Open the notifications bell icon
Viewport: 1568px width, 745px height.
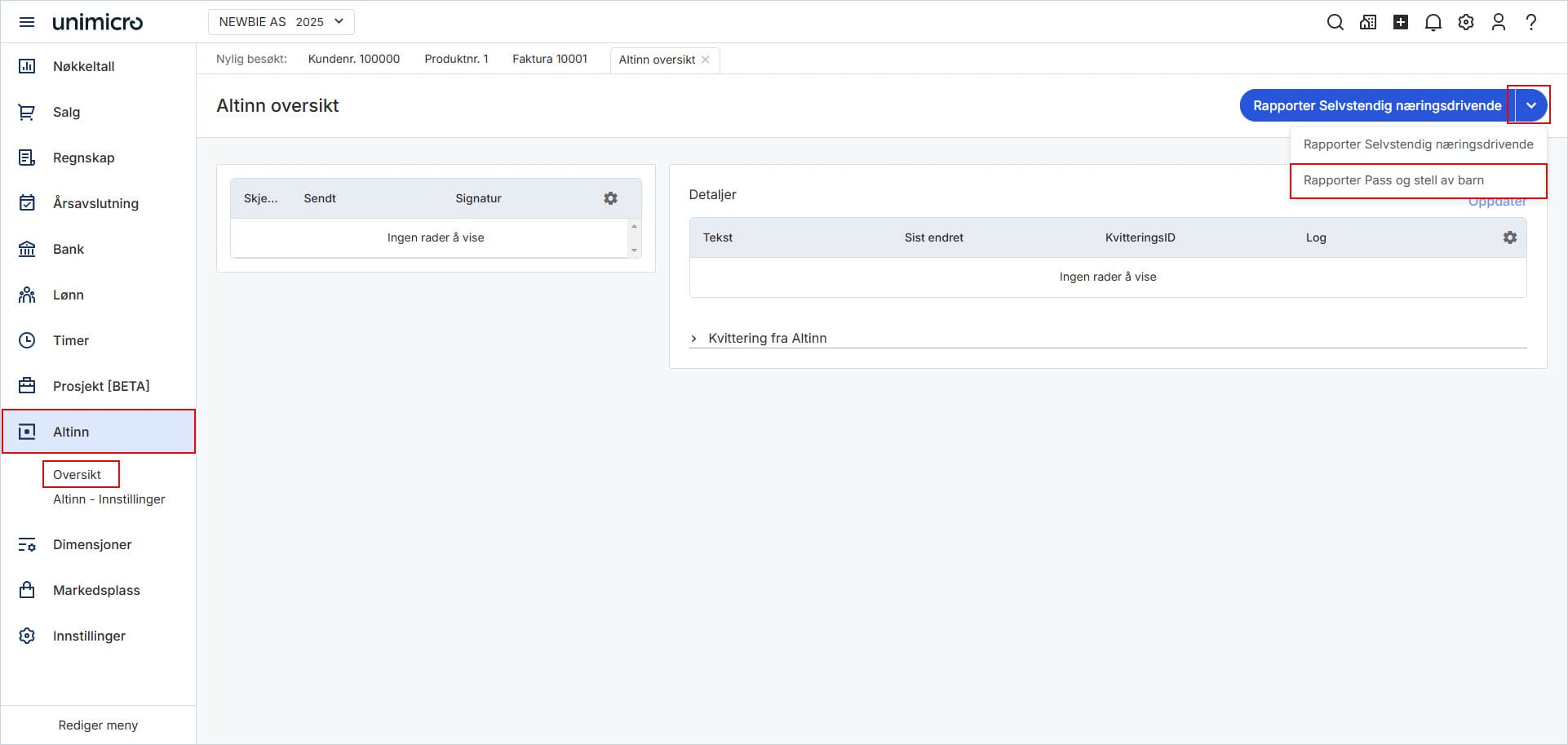click(x=1433, y=22)
